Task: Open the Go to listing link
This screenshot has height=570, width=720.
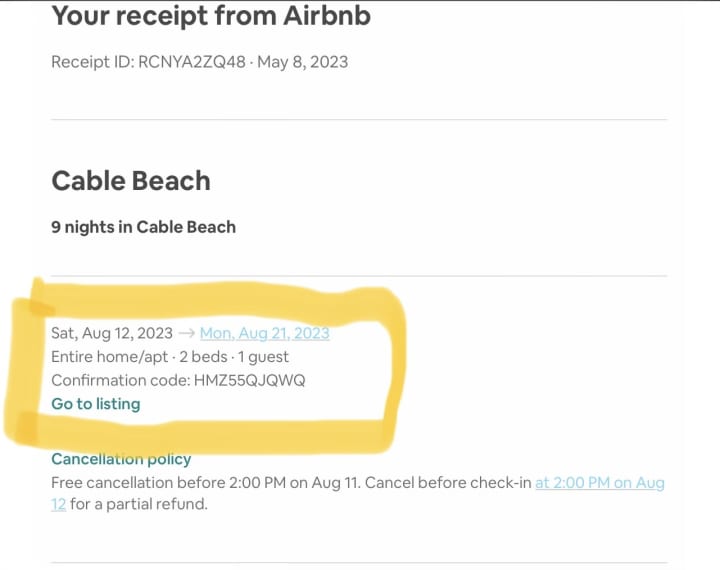Action: click(96, 404)
